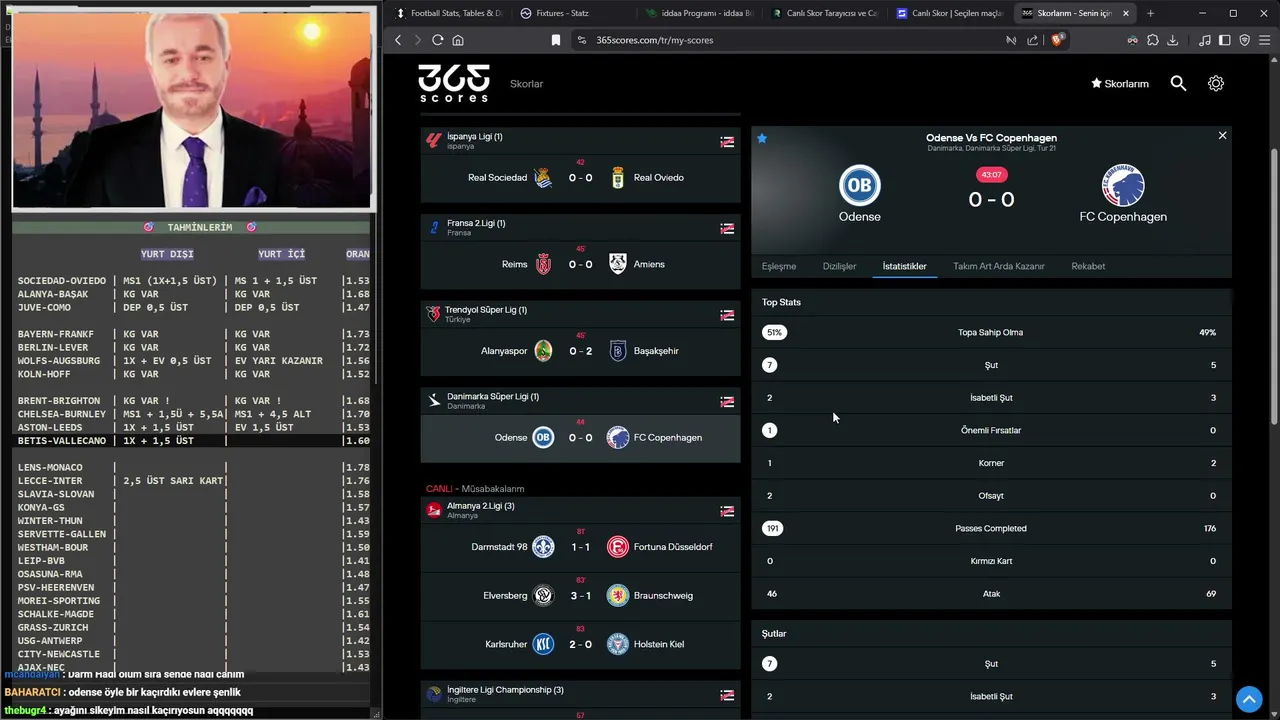Open a new browser tab
The height and width of the screenshot is (720, 1280).
coord(1150,13)
